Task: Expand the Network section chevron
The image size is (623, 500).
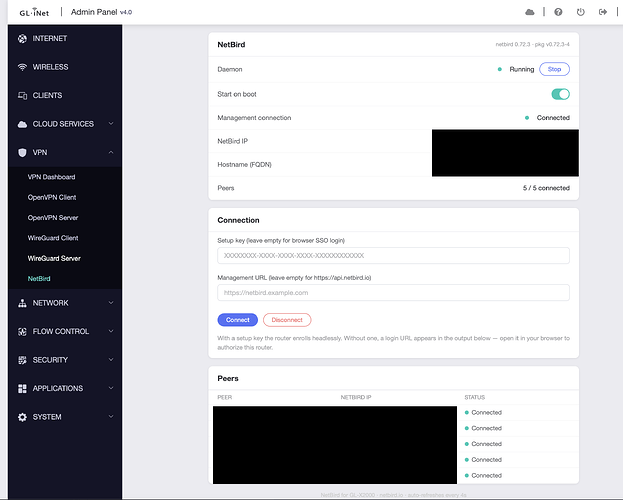Action: point(111,302)
